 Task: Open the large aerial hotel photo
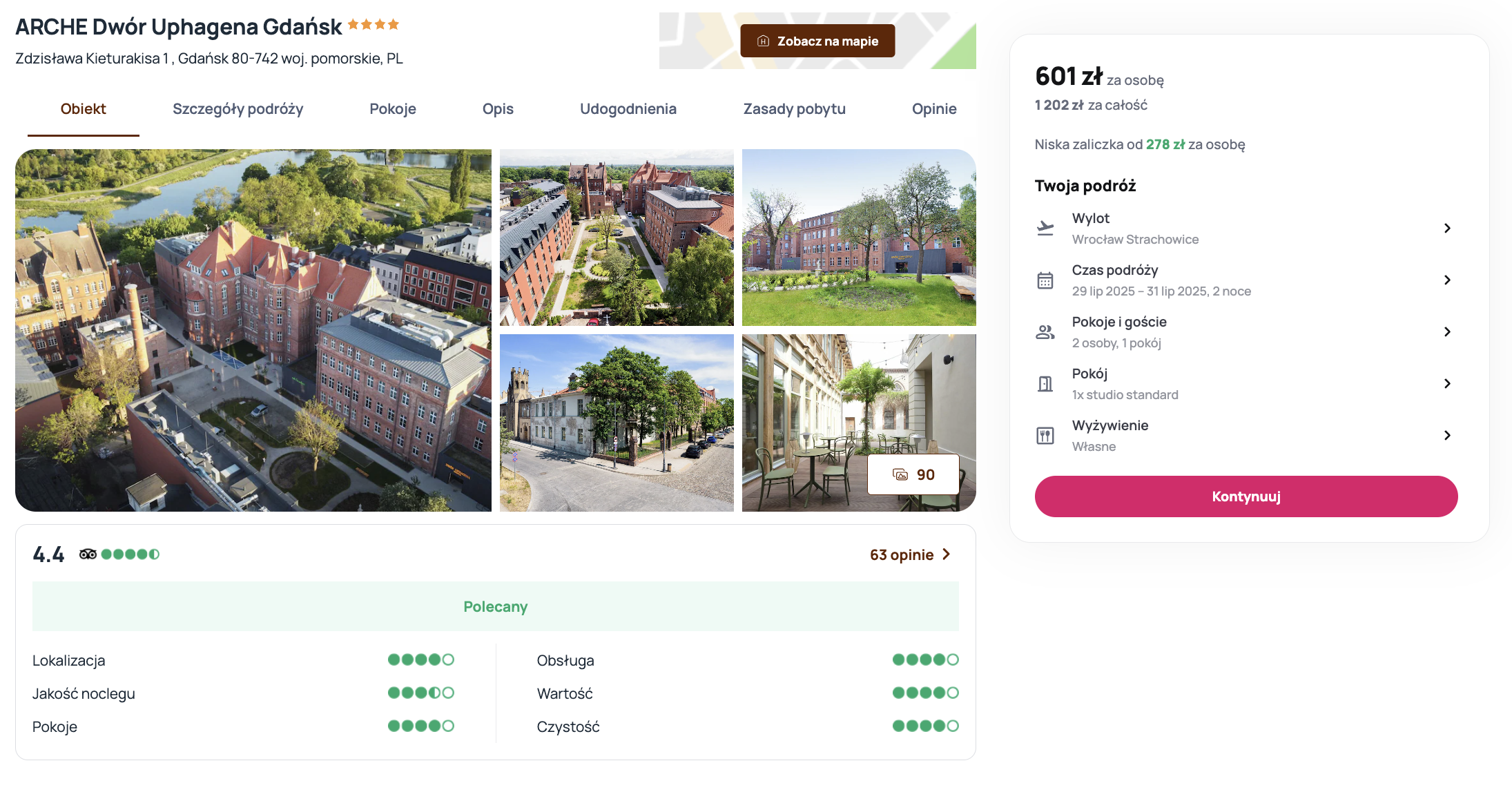(253, 330)
